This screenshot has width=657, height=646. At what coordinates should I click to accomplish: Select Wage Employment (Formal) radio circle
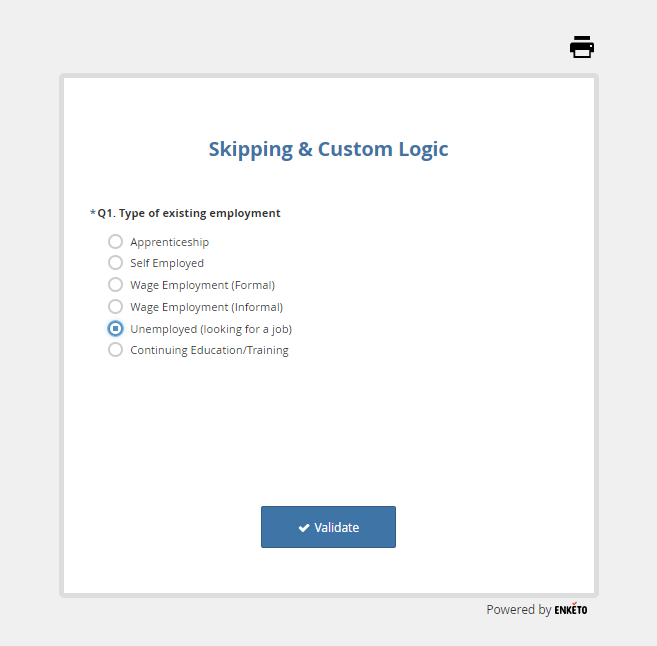[116, 285]
